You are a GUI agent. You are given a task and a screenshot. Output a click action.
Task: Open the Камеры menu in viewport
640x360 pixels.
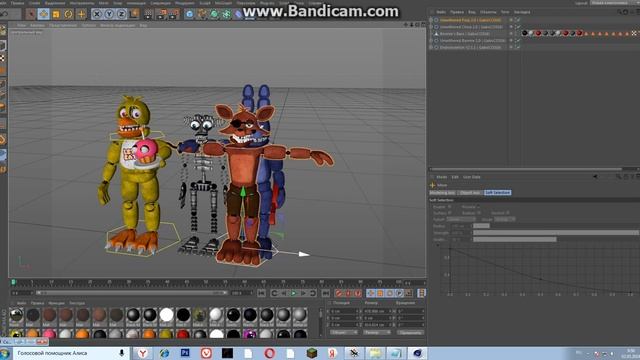37,25
